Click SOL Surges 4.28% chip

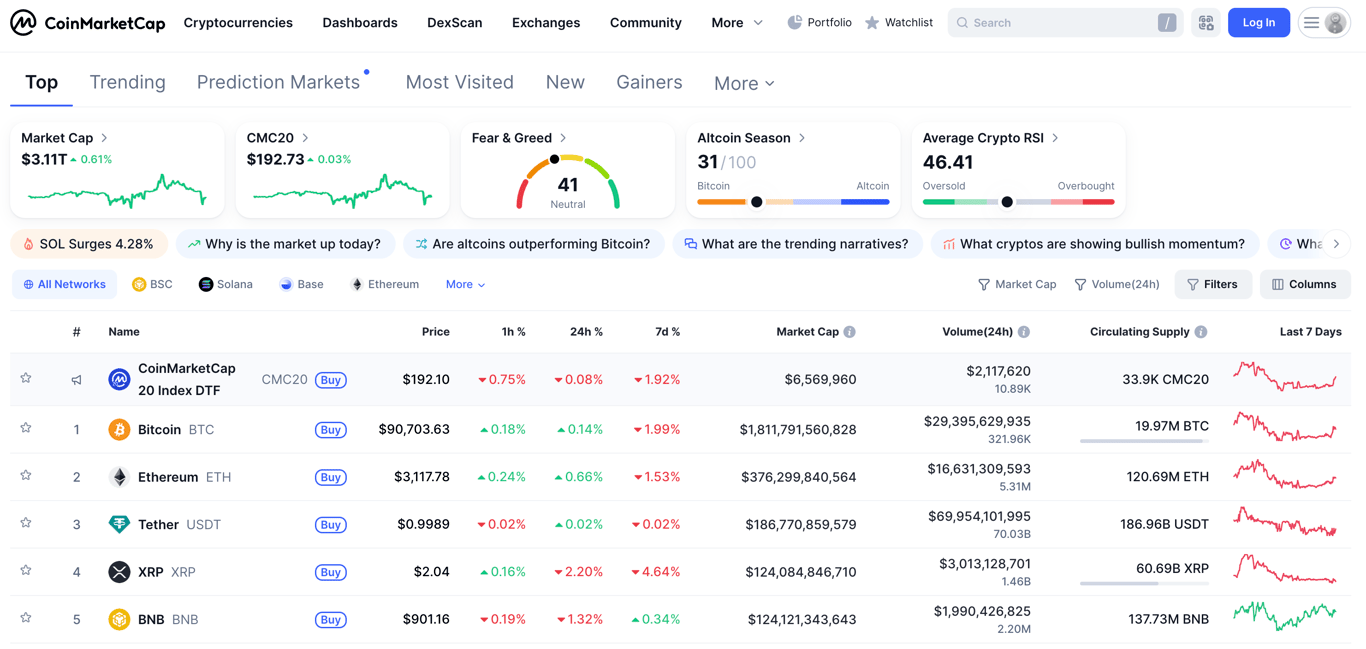coord(89,244)
